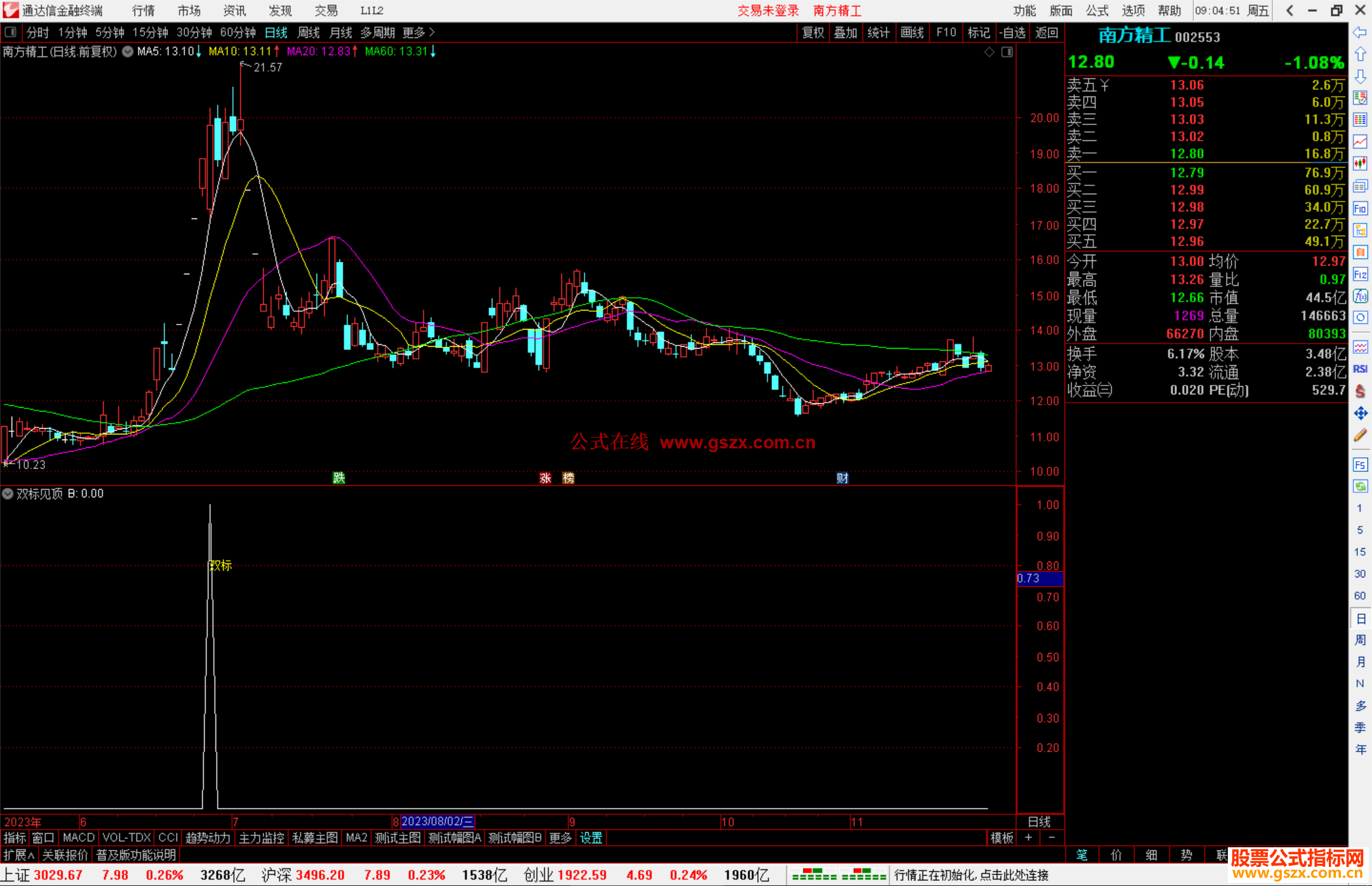Click the 设置 settings link
The width and height of the screenshot is (1372, 886).
pos(591,838)
